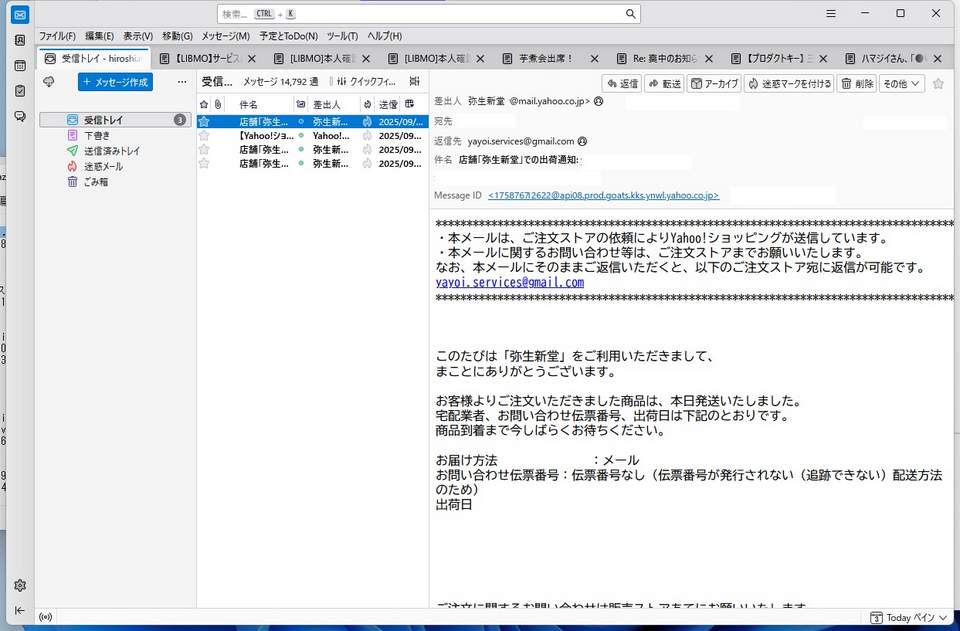This screenshot has width=960, height=631.
Task: Open the Address Book from the left sidebar
Action: pos(20,41)
